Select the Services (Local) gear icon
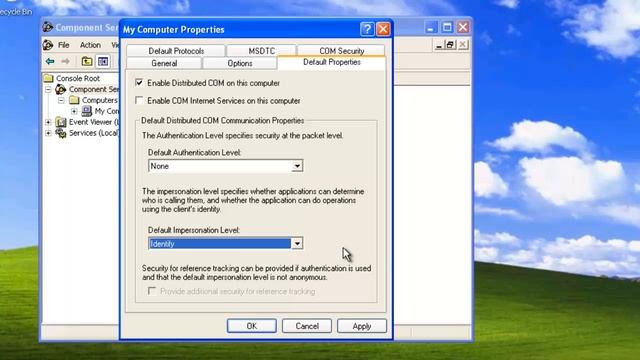 point(61,133)
